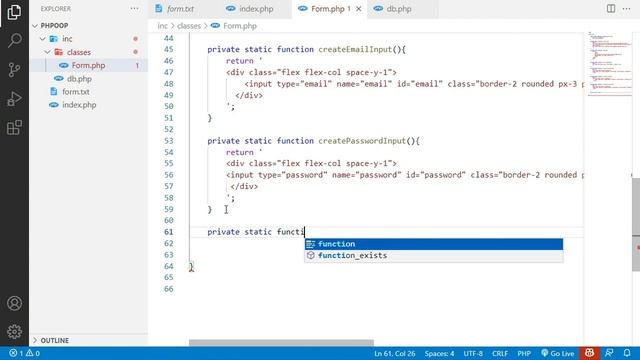640x360 pixels.
Task: Open the Run and Debug icon
Action: coord(14,99)
